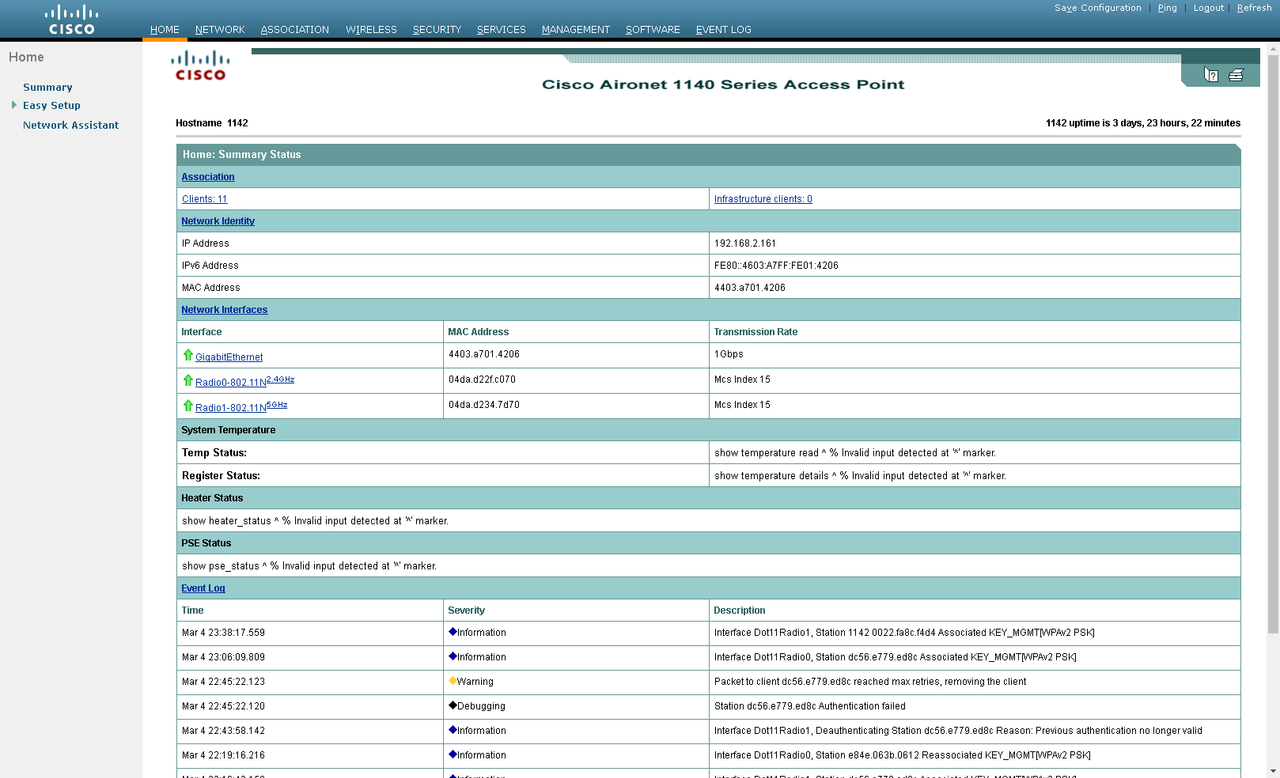Open the Network Identity section link

pos(218,221)
